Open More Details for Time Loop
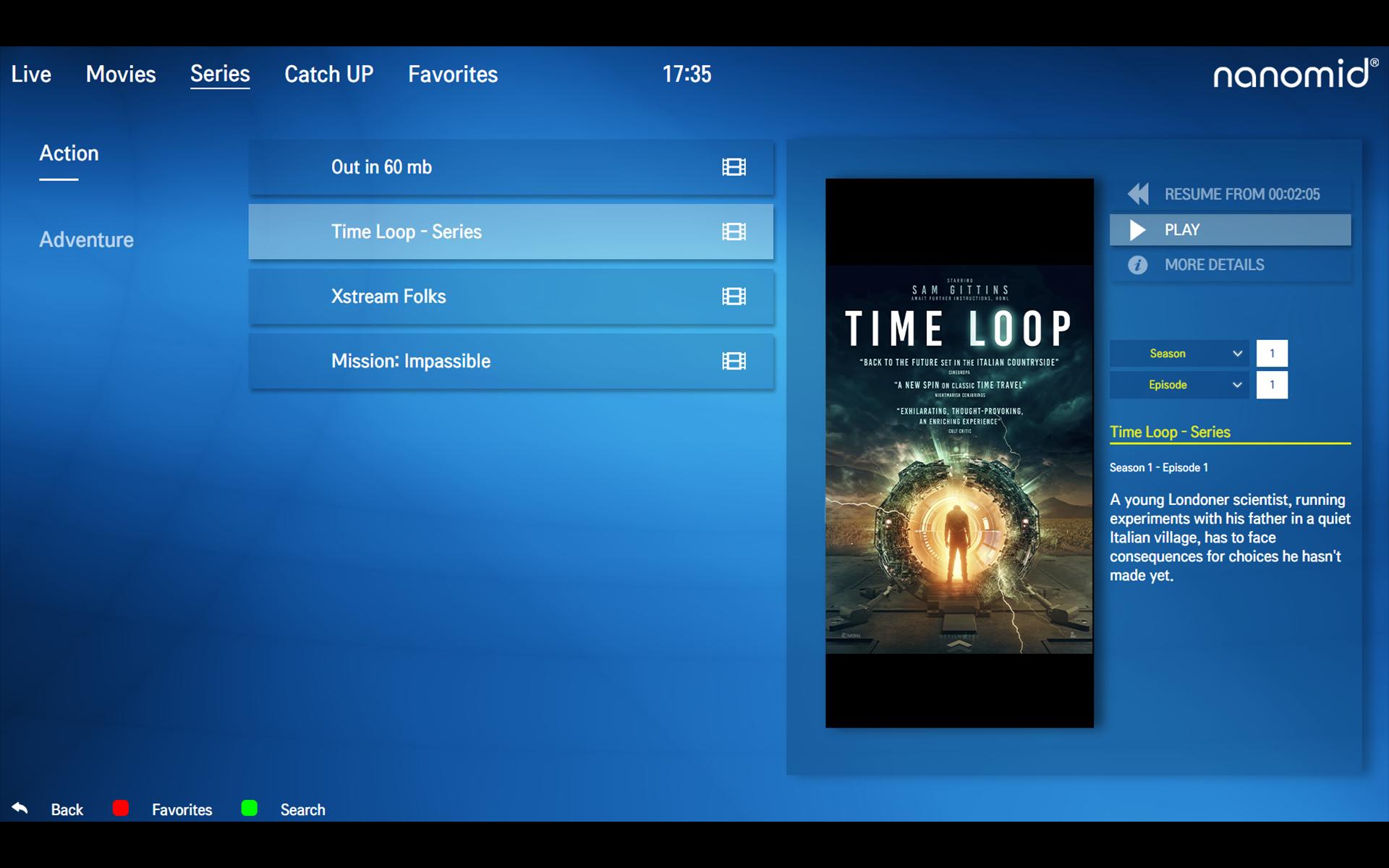The height and width of the screenshot is (868, 1389). point(1230,265)
